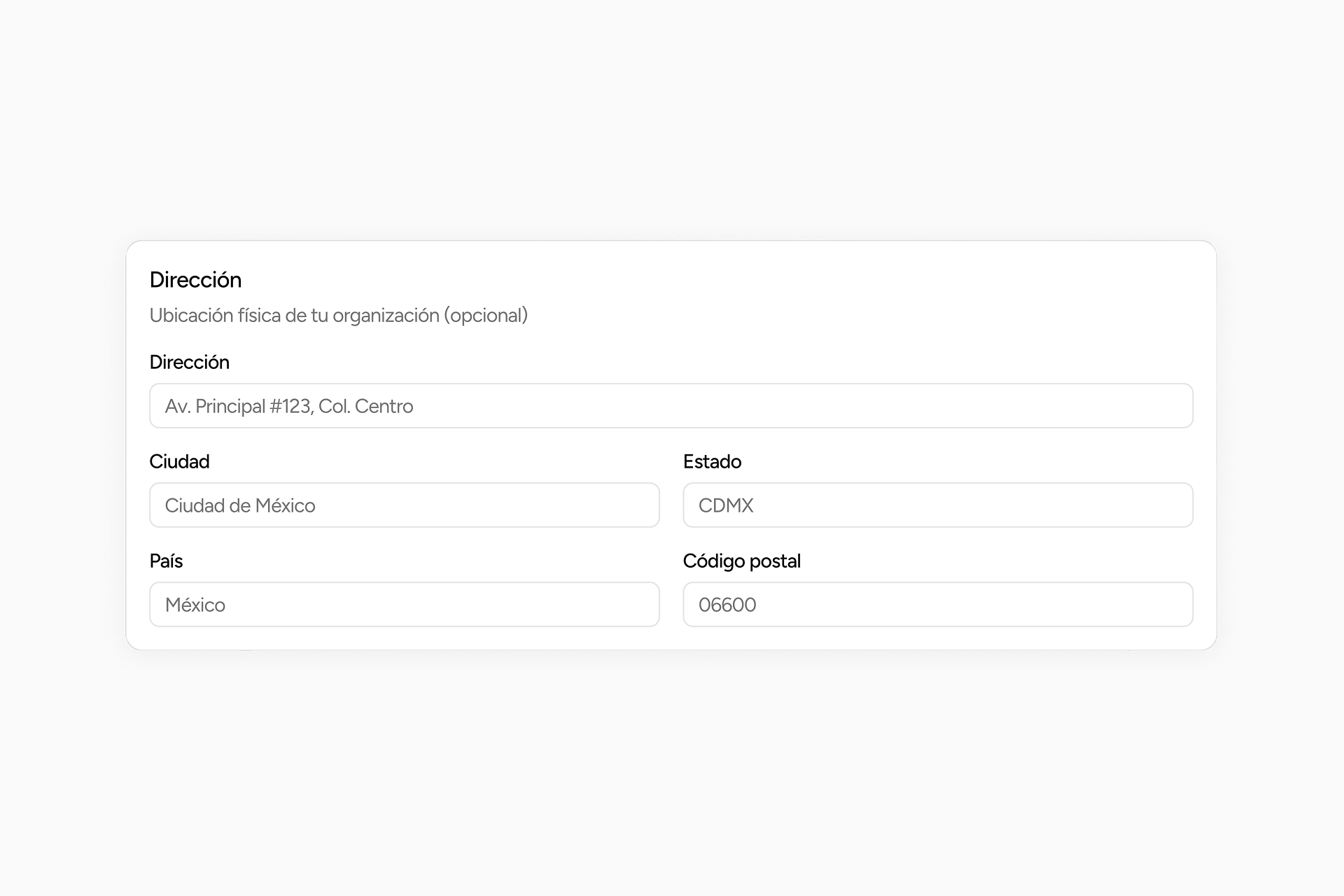This screenshot has width=1344, height=896.
Task: Click the Dirección card heading
Action: coord(195,280)
